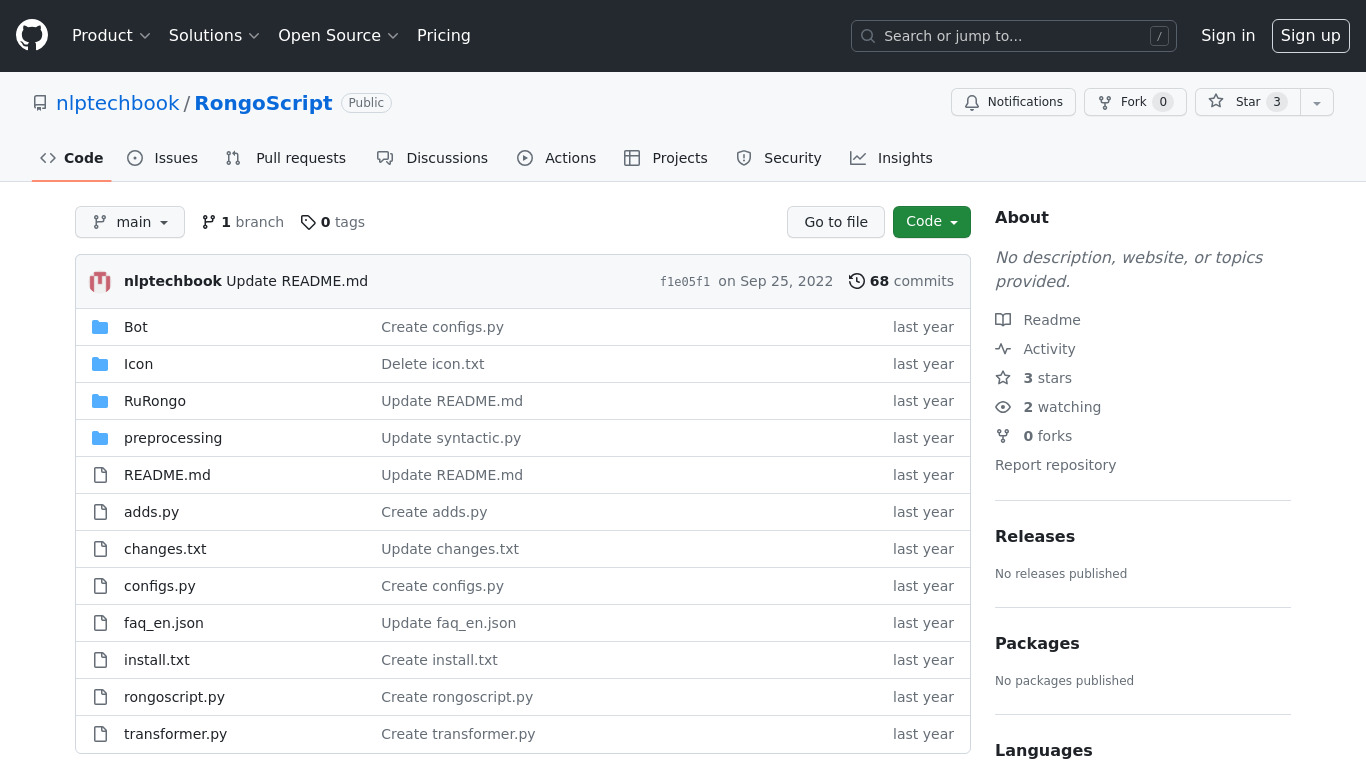Open the Insights tab
Image resolution: width=1366 pixels, height=768 pixels.
[x=892, y=158]
